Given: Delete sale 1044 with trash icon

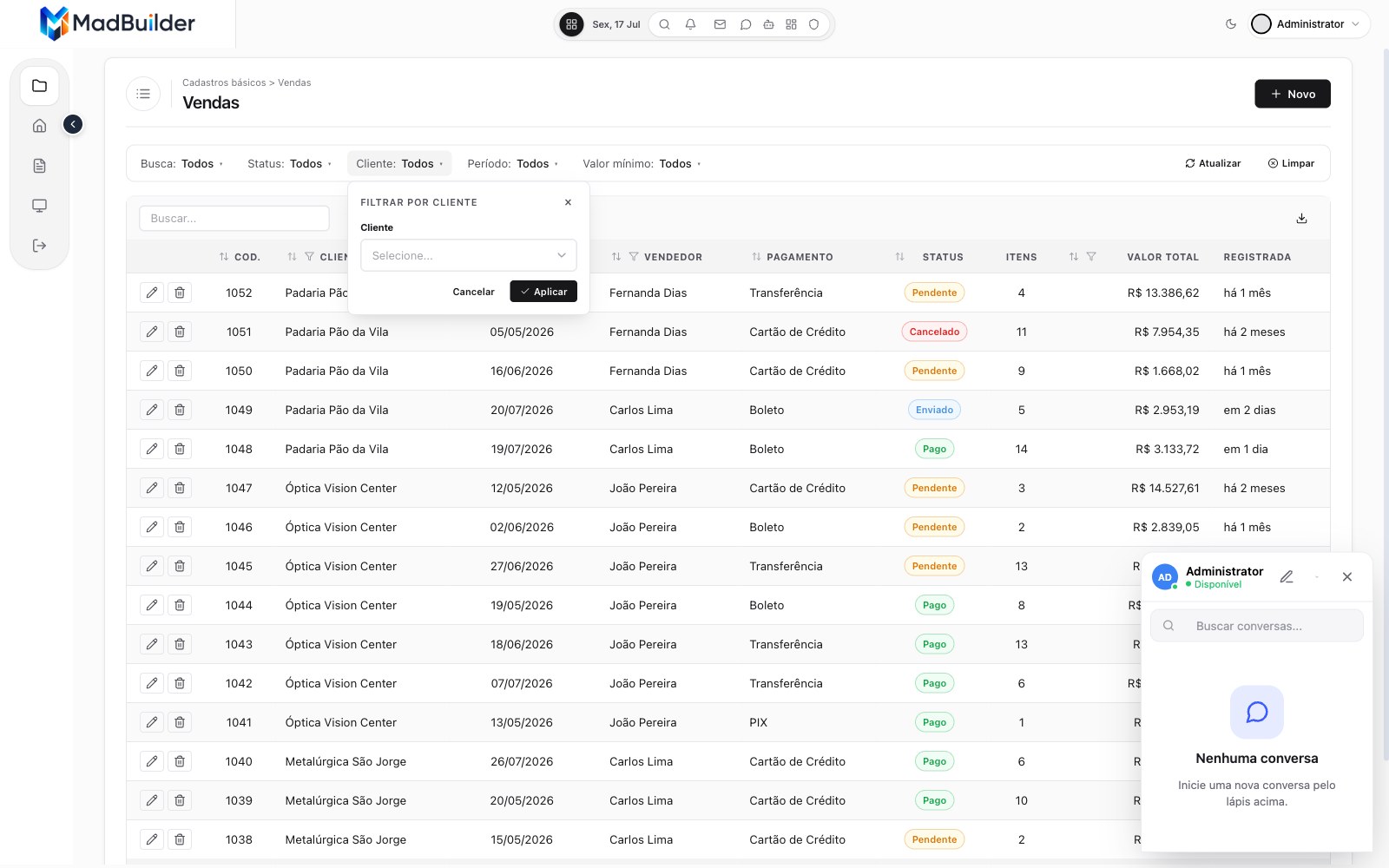Looking at the screenshot, I should click(180, 605).
